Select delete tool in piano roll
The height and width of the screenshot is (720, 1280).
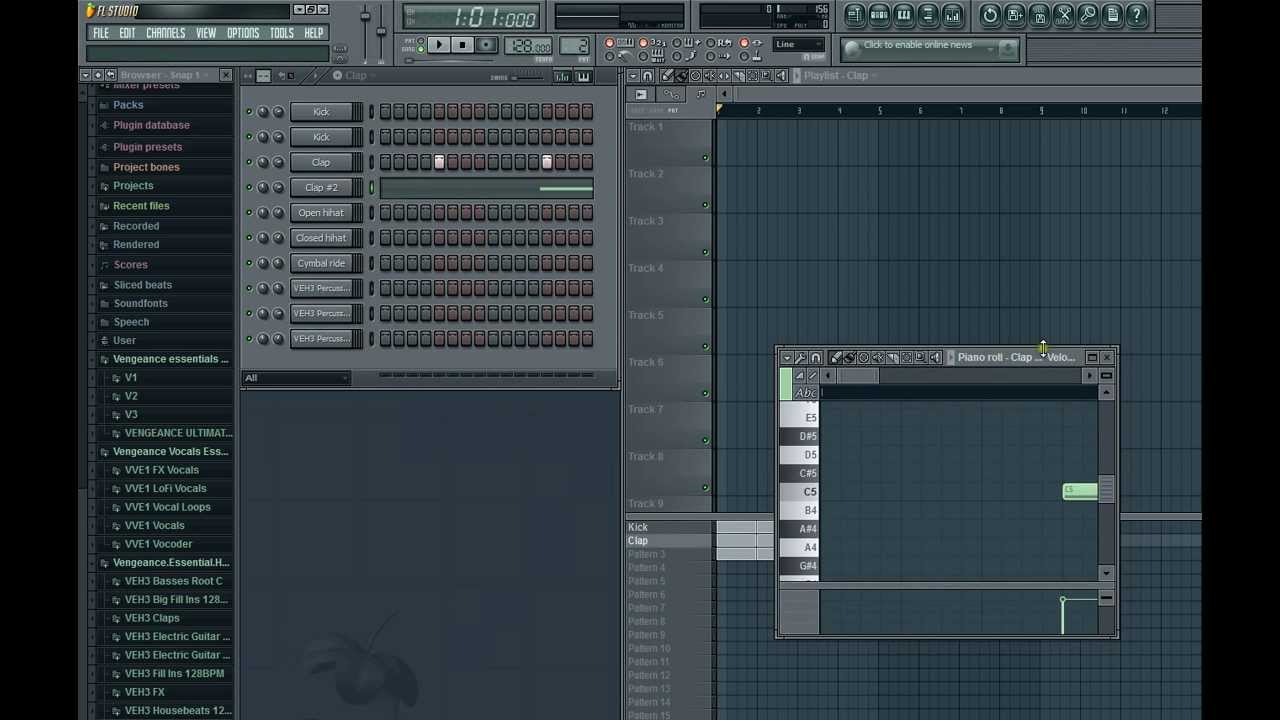863,357
